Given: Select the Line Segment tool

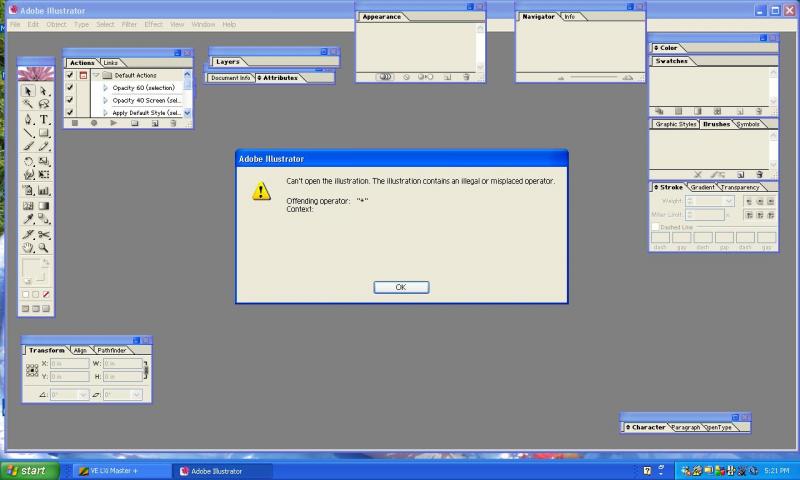Looking at the screenshot, I should coord(28,133).
